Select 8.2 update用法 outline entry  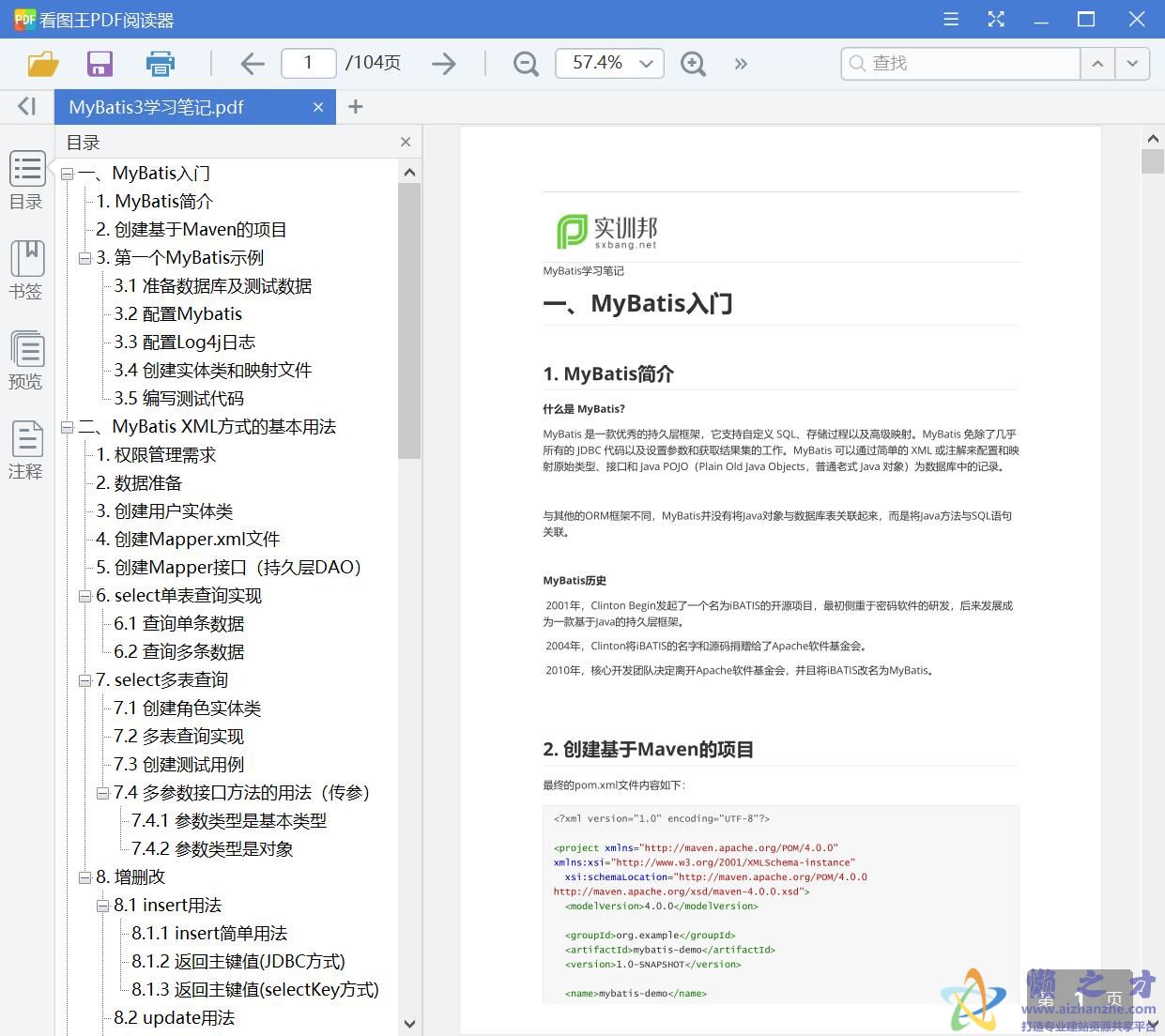[174, 1018]
